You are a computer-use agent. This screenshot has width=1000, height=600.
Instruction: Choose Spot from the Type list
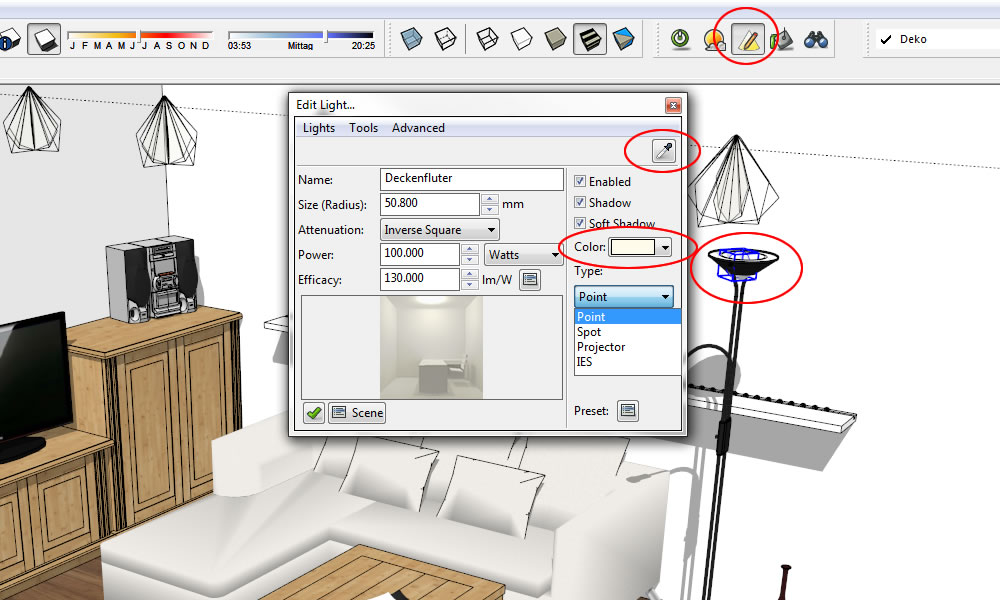(x=589, y=332)
